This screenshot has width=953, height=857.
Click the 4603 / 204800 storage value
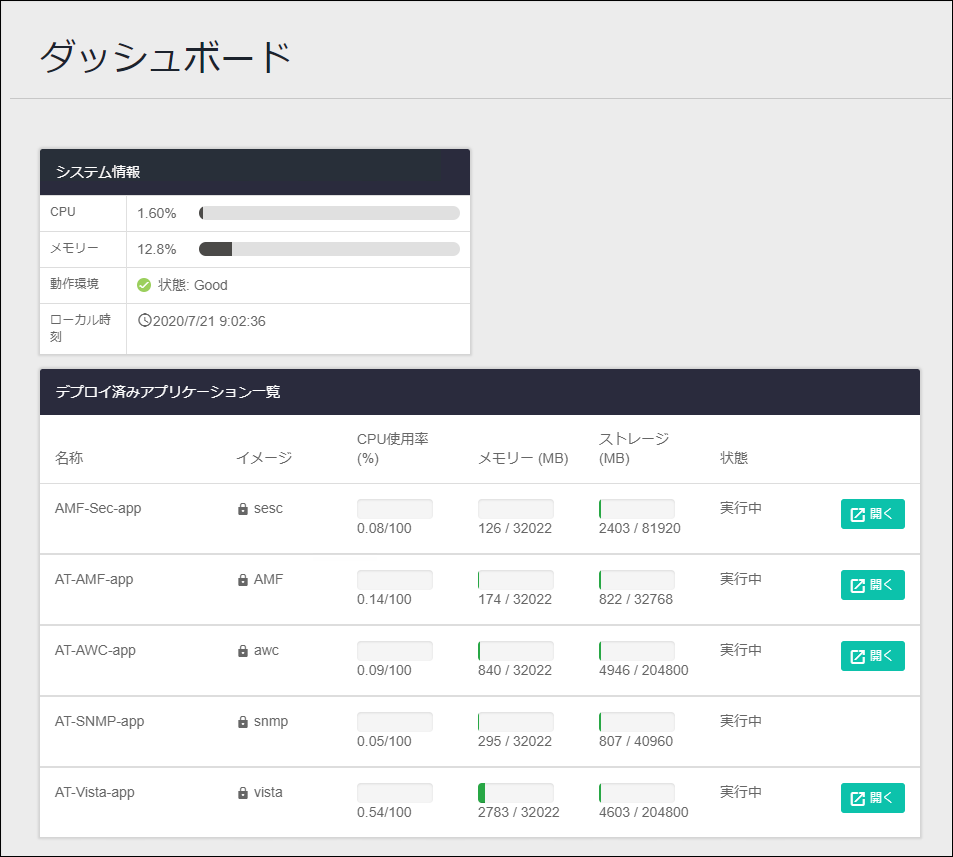[x=644, y=812]
